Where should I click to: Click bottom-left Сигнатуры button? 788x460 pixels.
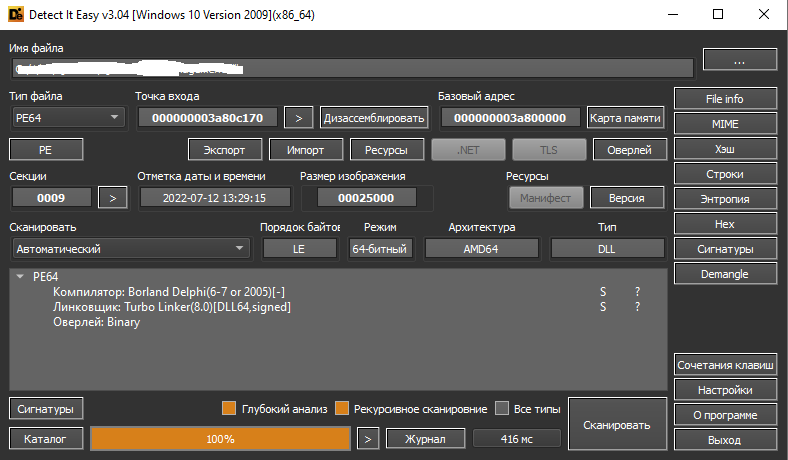pyautogui.click(x=46, y=409)
